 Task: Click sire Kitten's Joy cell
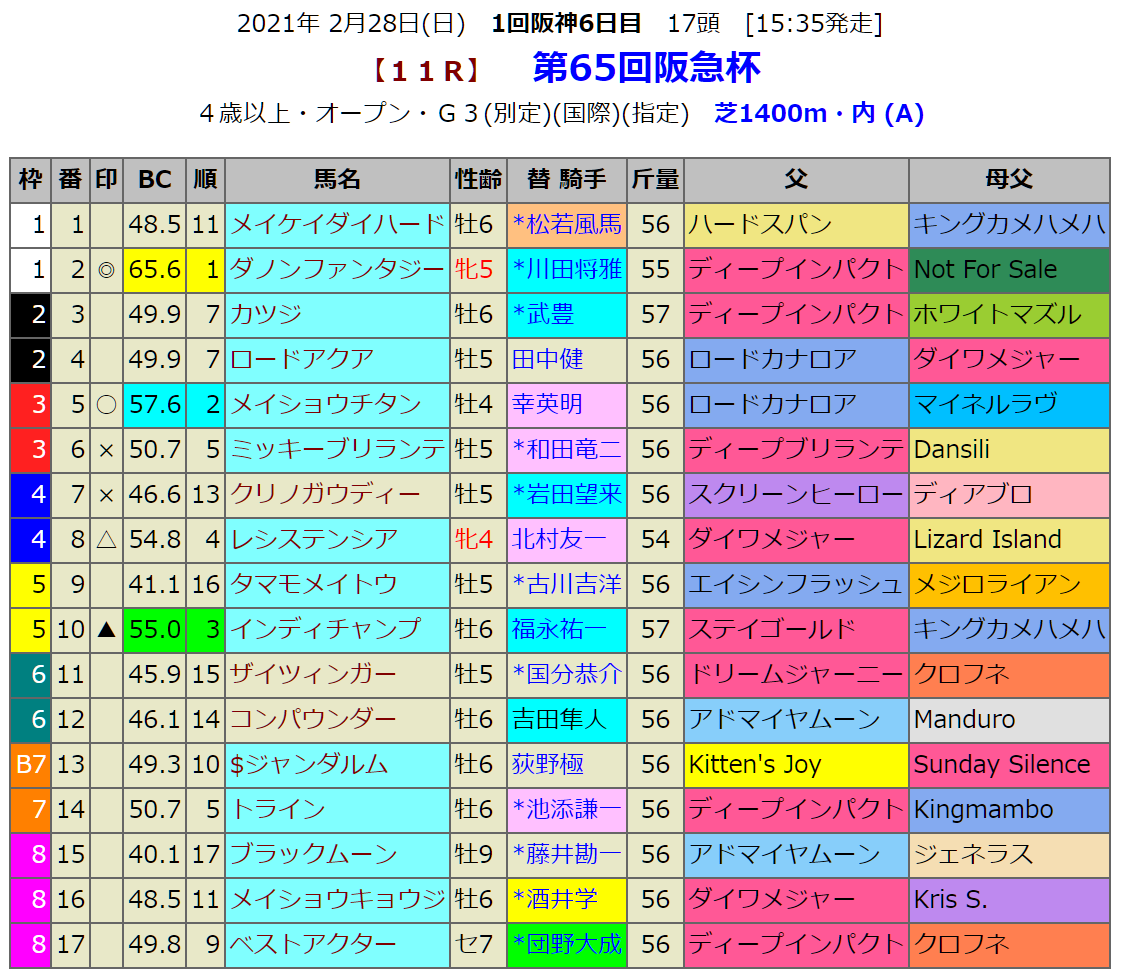tap(755, 765)
